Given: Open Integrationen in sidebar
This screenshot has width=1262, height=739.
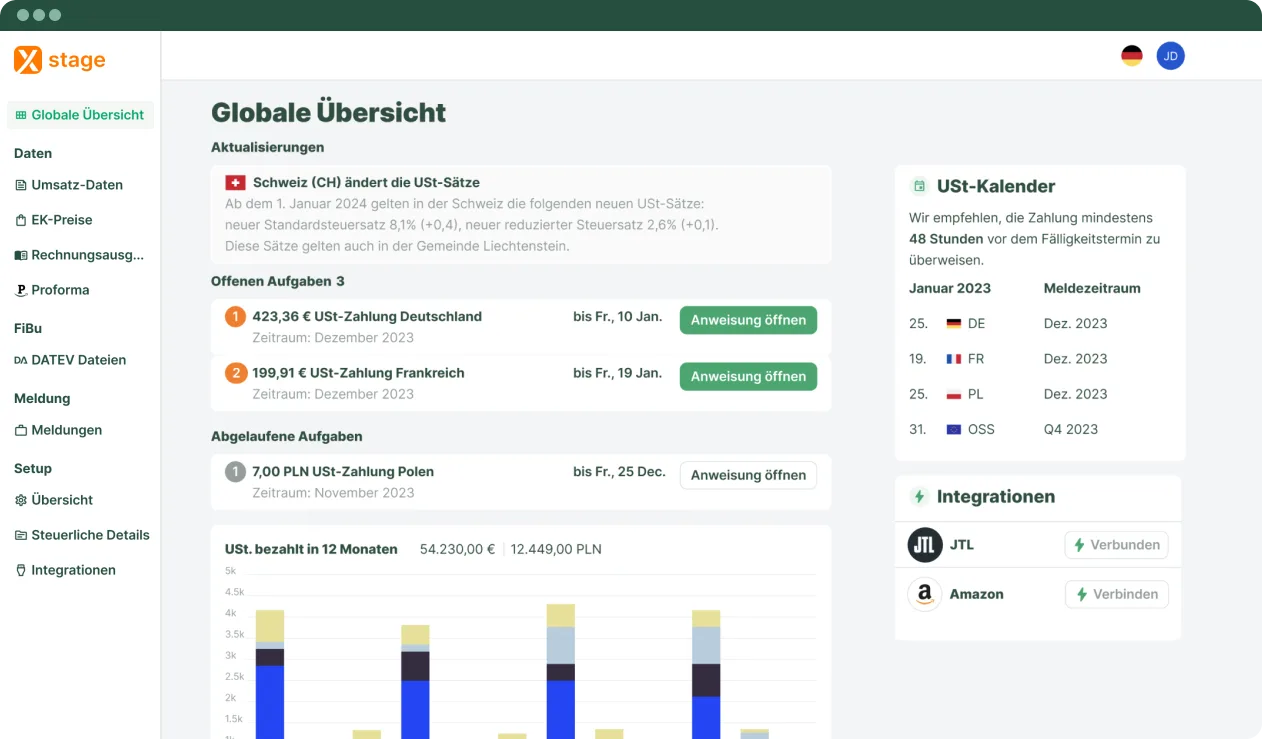Looking at the screenshot, I should [x=65, y=570].
